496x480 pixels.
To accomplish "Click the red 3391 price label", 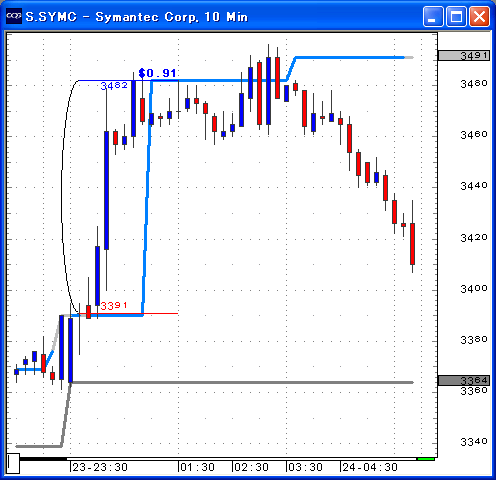I will click(x=114, y=305).
